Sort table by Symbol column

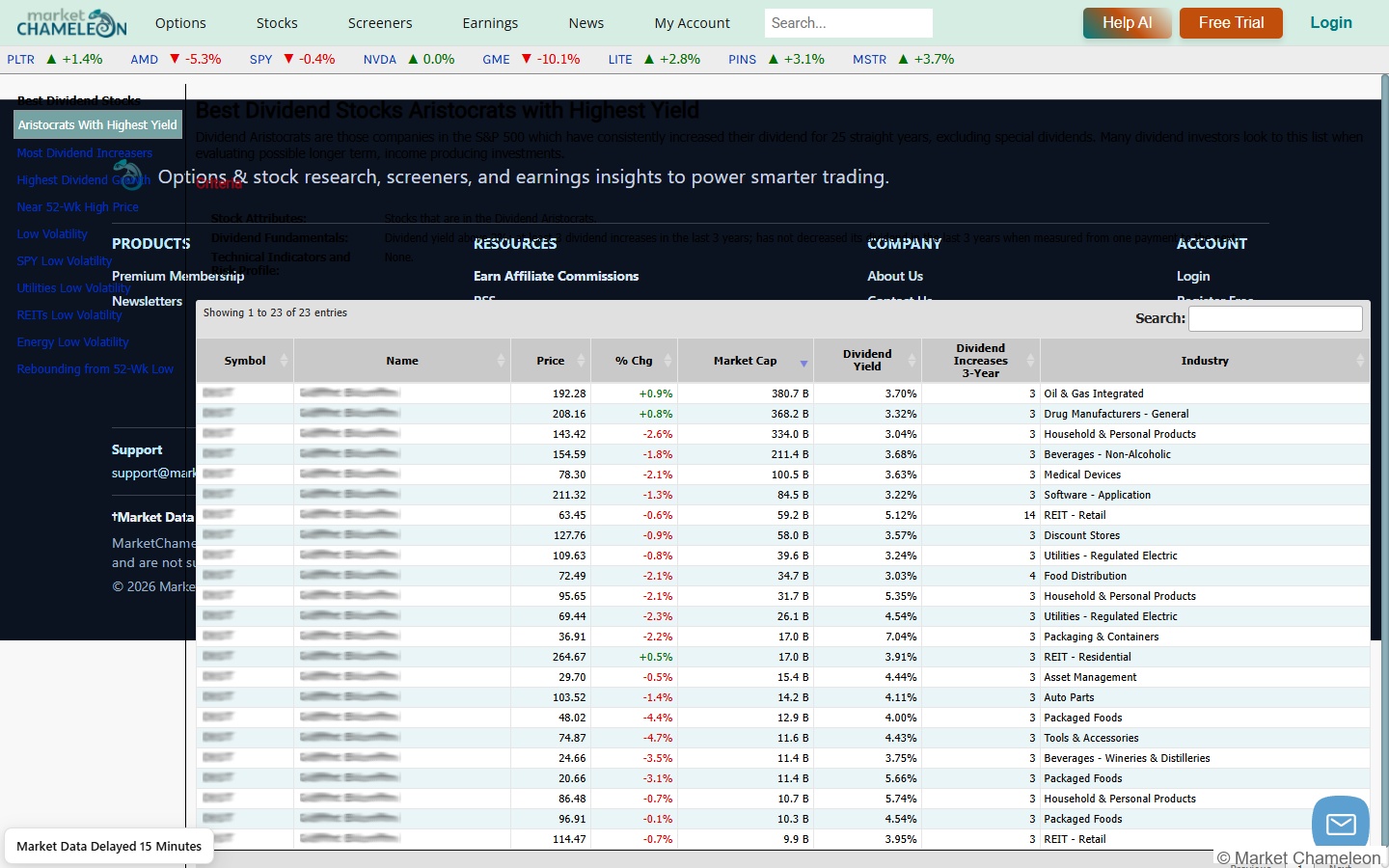pyautogui.click(x=245, y=361)
